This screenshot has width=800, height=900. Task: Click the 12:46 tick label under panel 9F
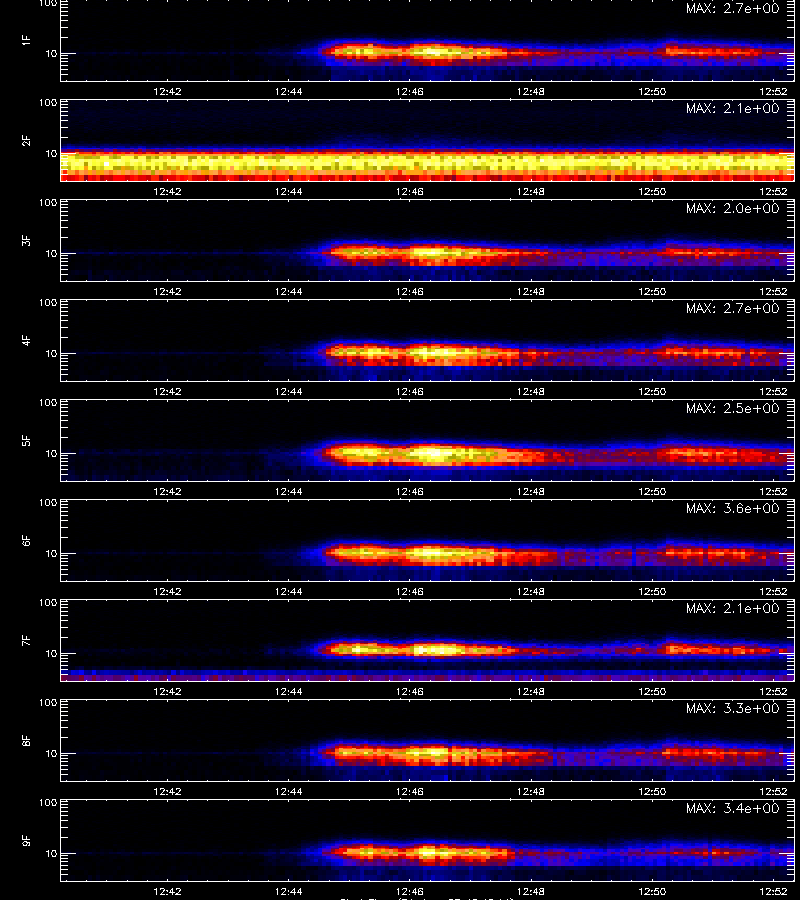click(410, 891)
